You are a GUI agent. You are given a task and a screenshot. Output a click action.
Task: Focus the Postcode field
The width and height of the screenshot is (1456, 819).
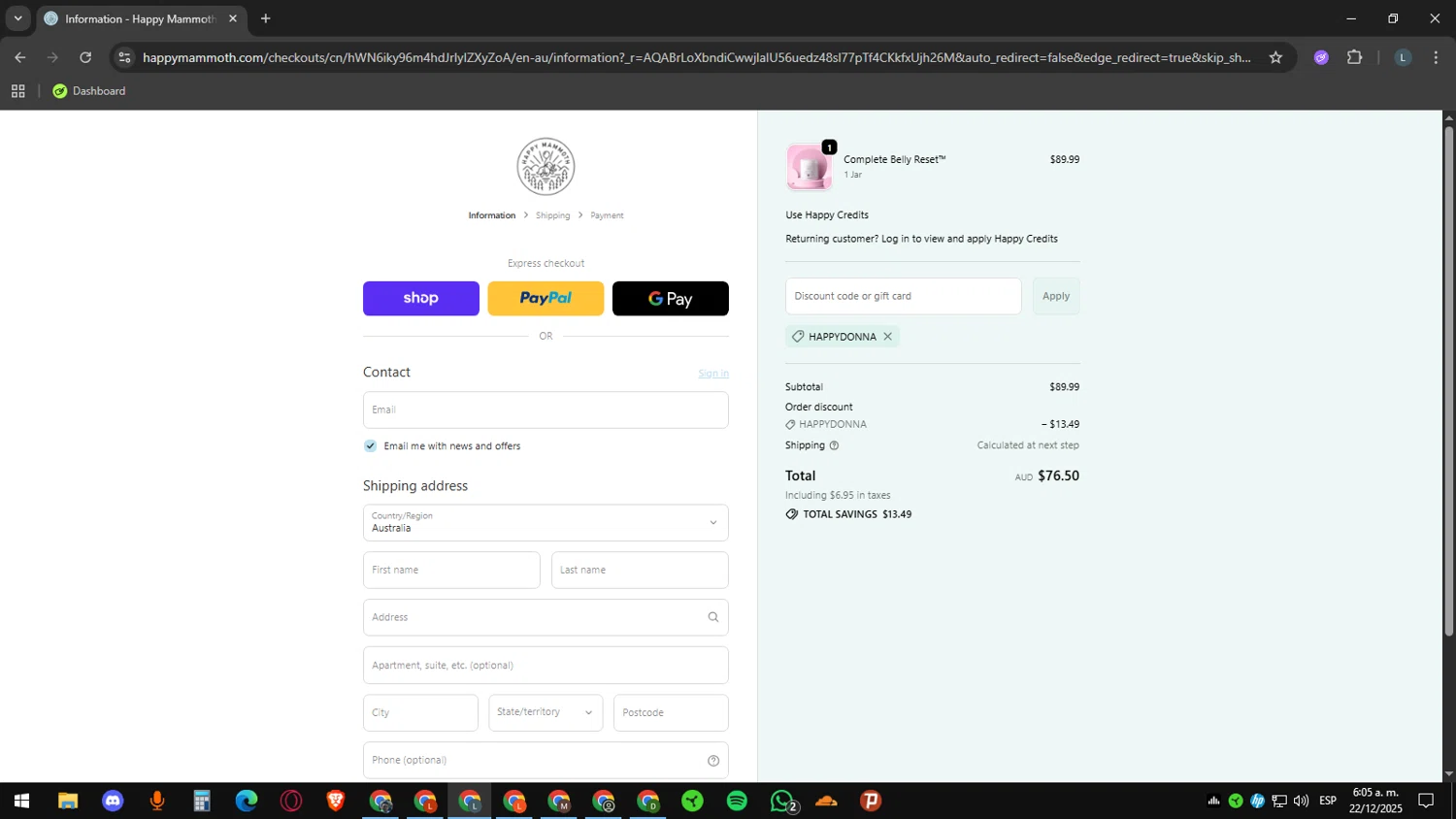click(671, 712)
